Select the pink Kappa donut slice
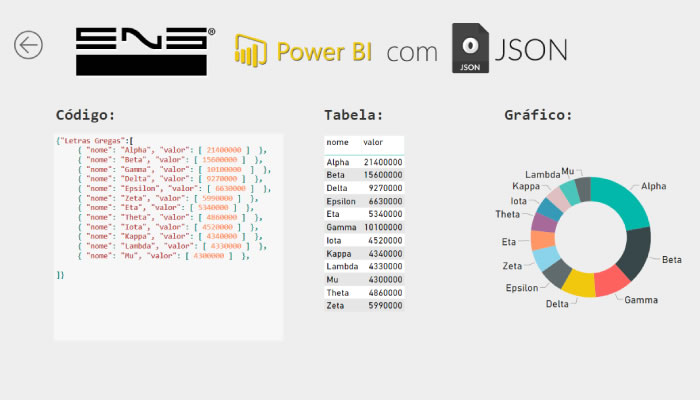This screenshot has width=700, height=400. (x=559, y=198)
